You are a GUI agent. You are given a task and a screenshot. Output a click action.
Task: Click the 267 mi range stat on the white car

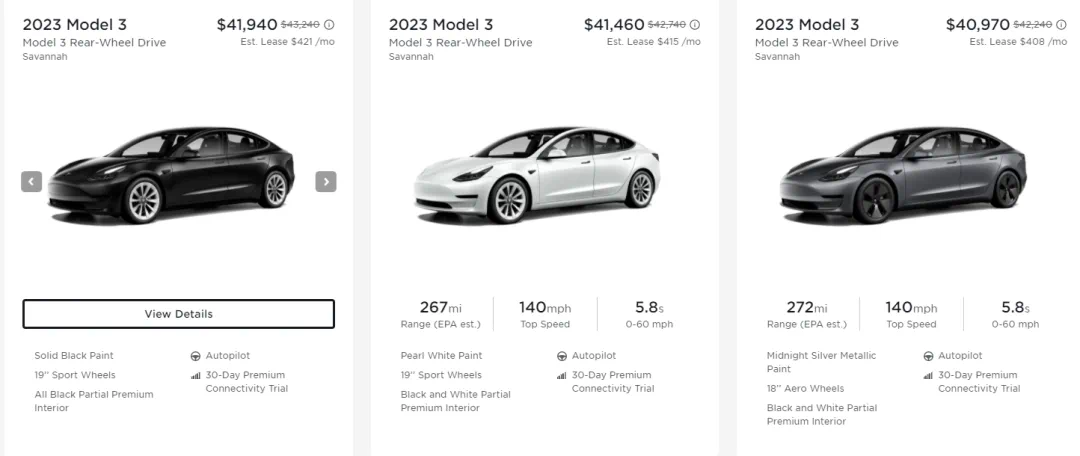tap(441, 314)
